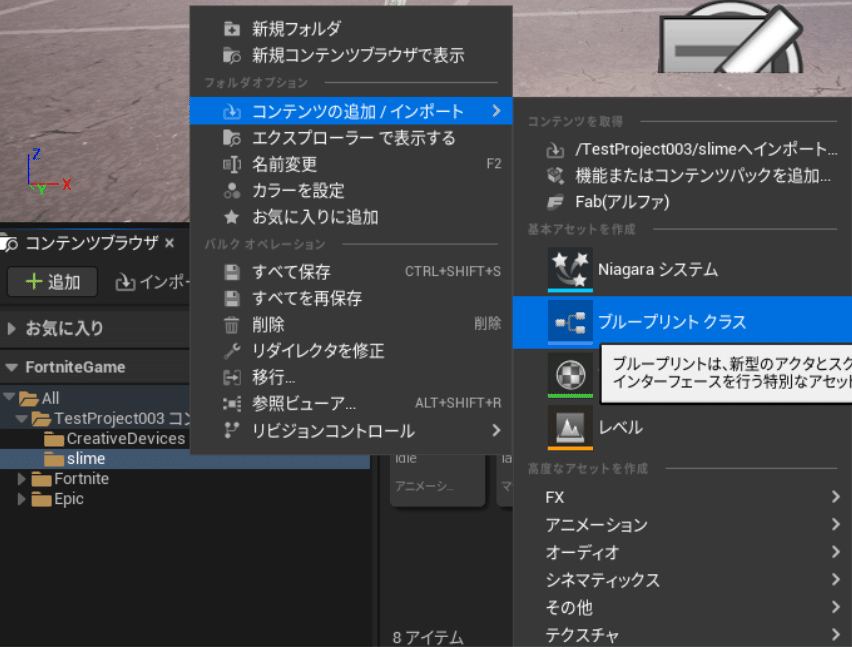This screenshot has width=852, height=647.
Task: Click the wrench icon for リダイレクタを修正
Action: pos(232,351)
